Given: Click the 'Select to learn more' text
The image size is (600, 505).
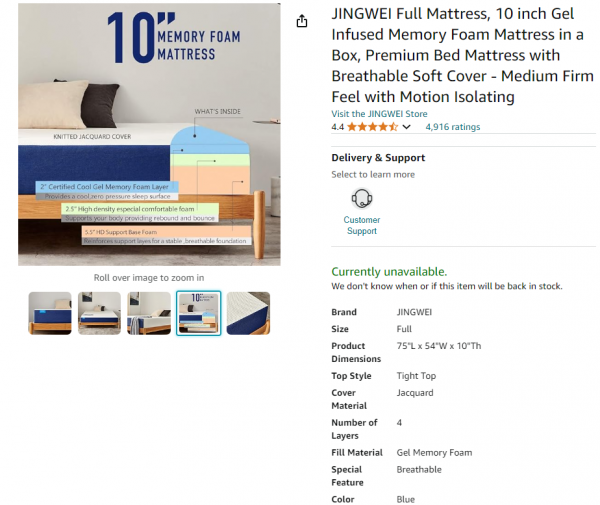Looking at the screenshot, I should pos(373,175).
